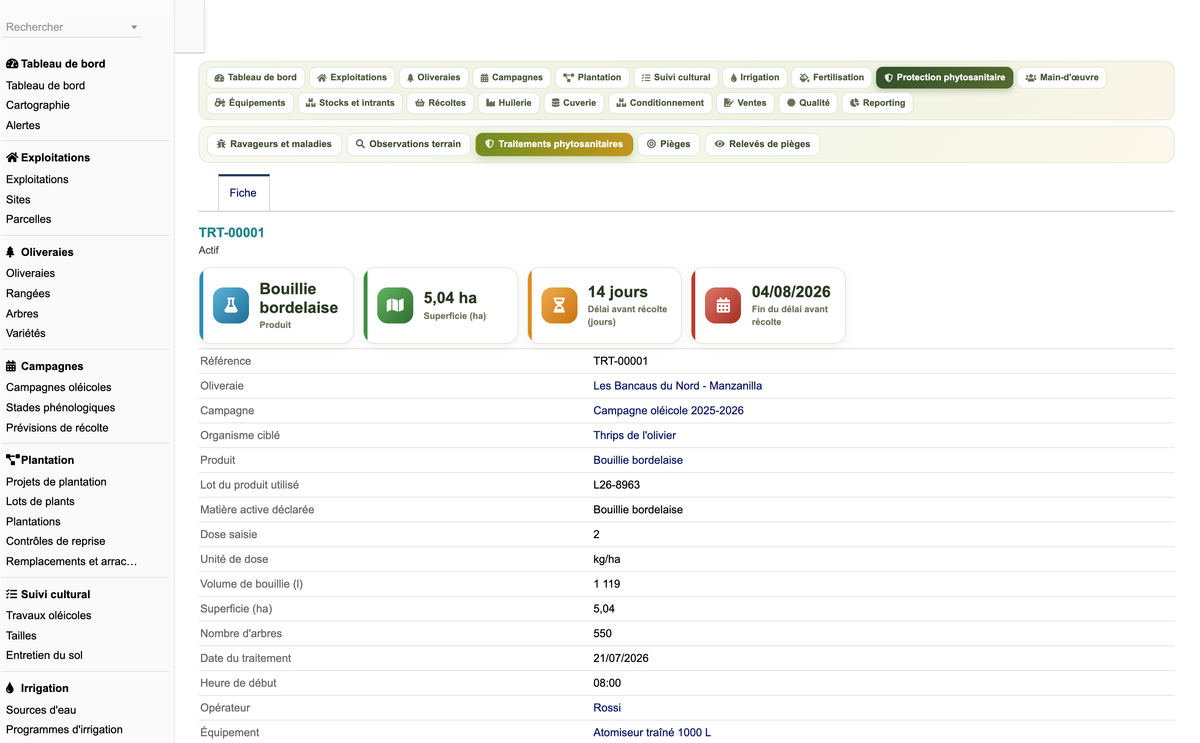Open Parcelles in the sidebar

pyautogui.click(x=28, y=219)
